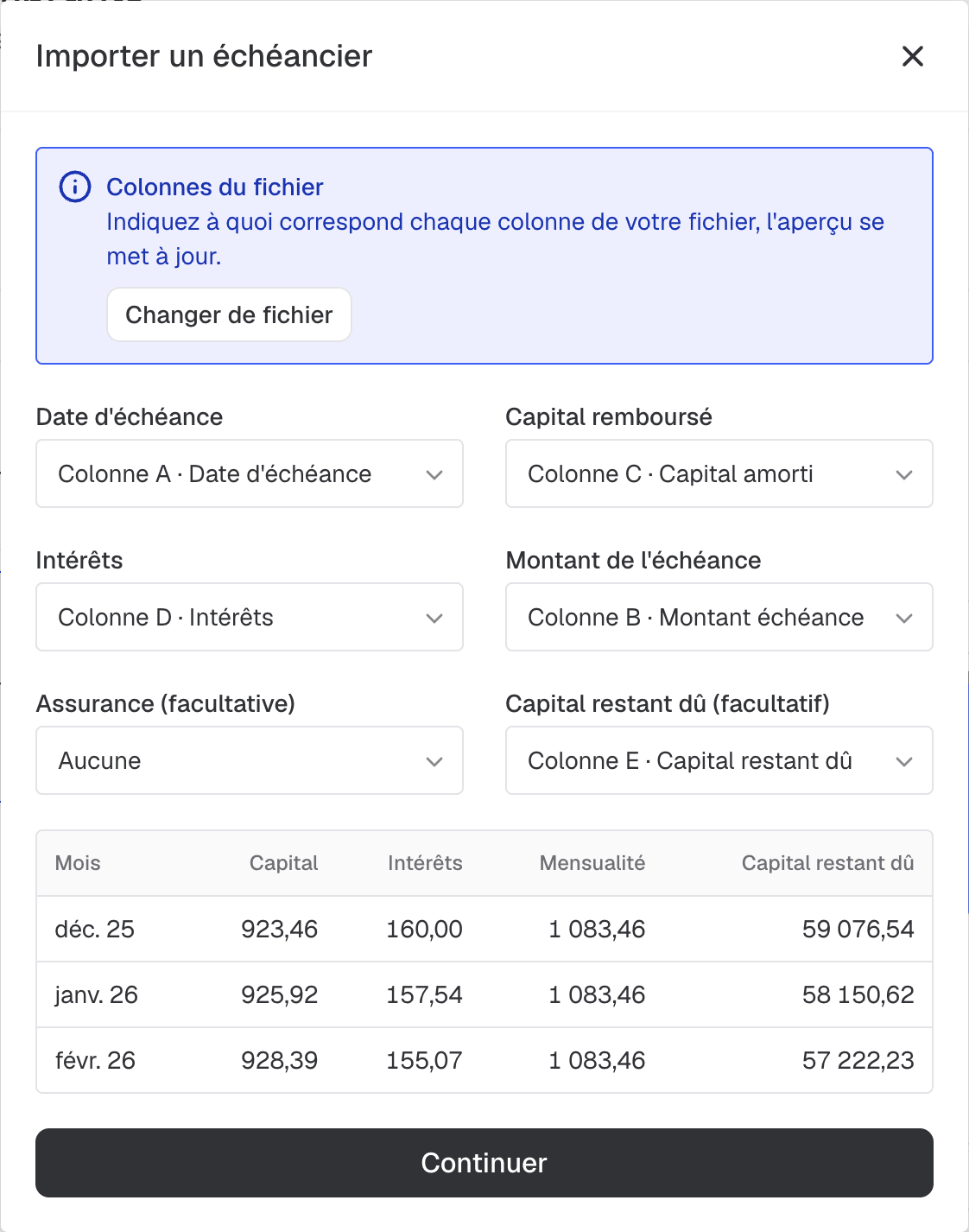The height and width of the screenshot is (1232, 969).
Task: Click the 925,92 capital value
Action: pos(280,994)
